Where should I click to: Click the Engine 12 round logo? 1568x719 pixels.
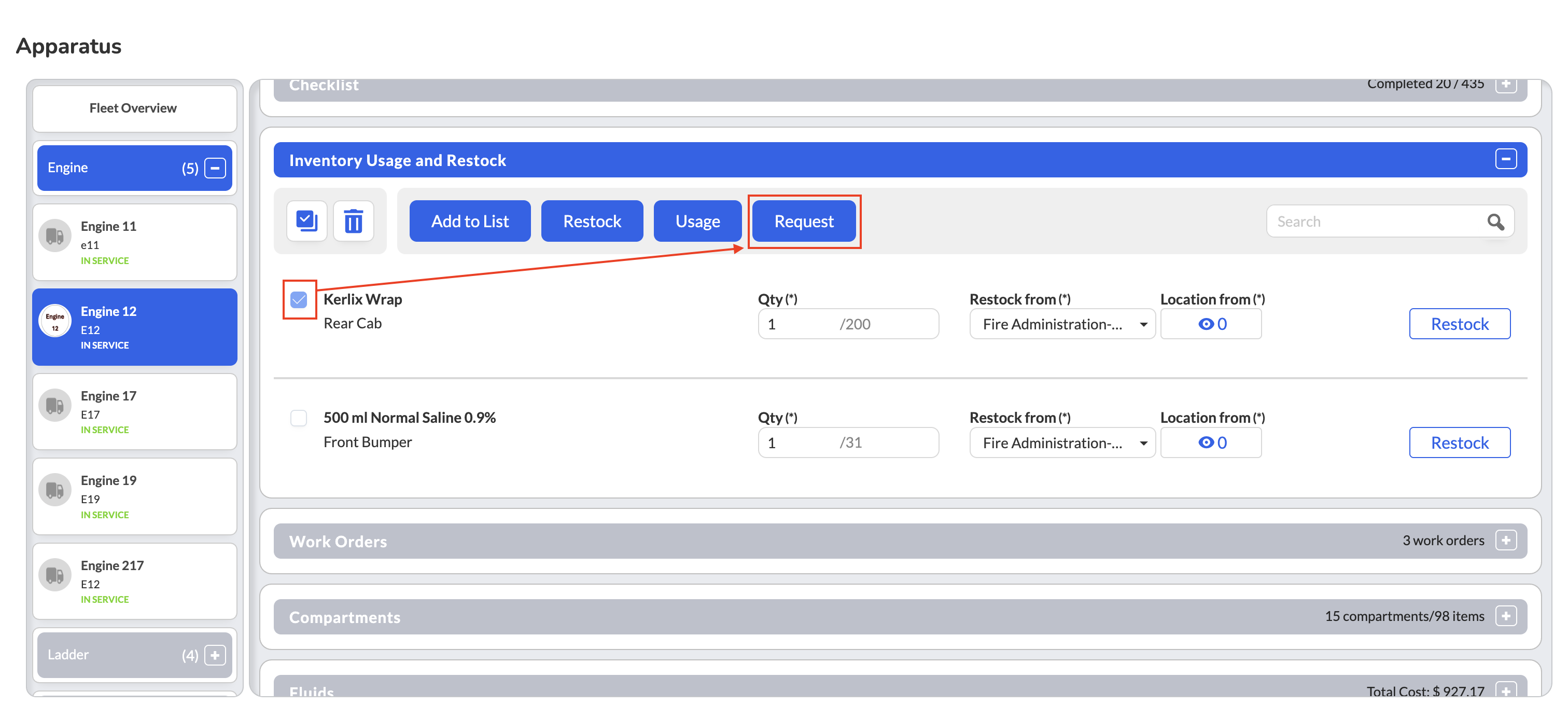pos(55,321)
